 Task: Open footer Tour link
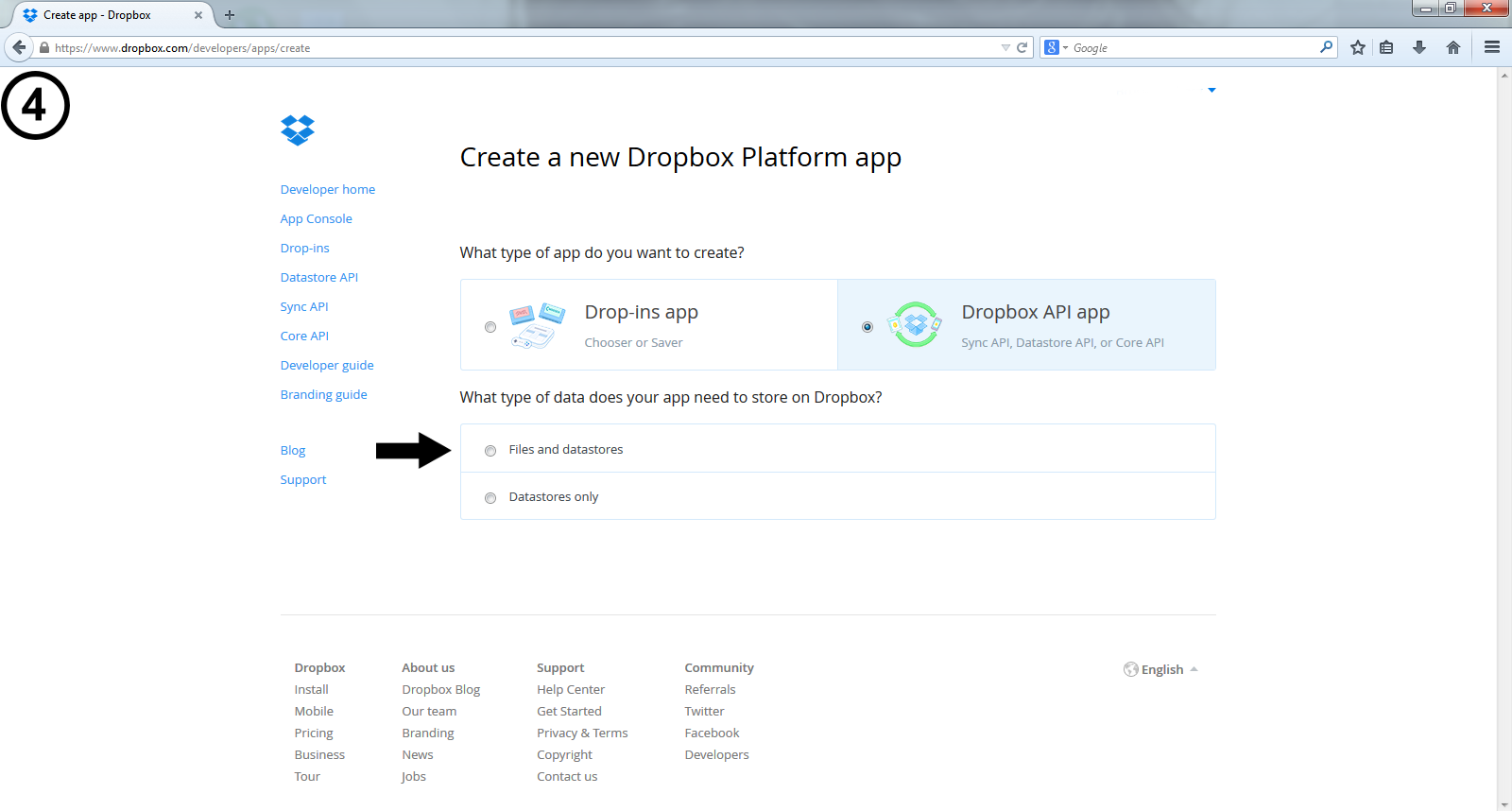click(307, 776)
